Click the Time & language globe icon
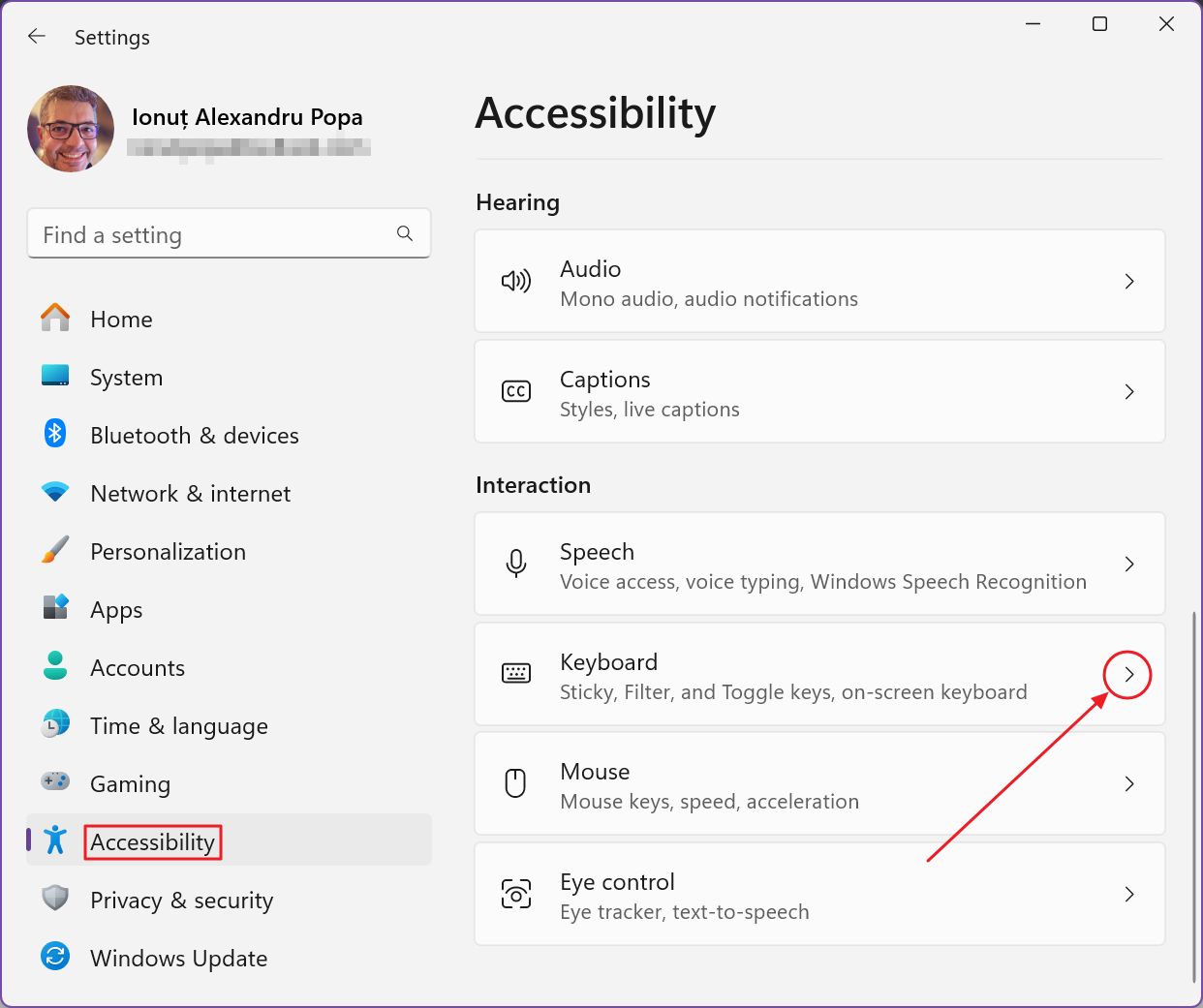 [x=55, y=724]
